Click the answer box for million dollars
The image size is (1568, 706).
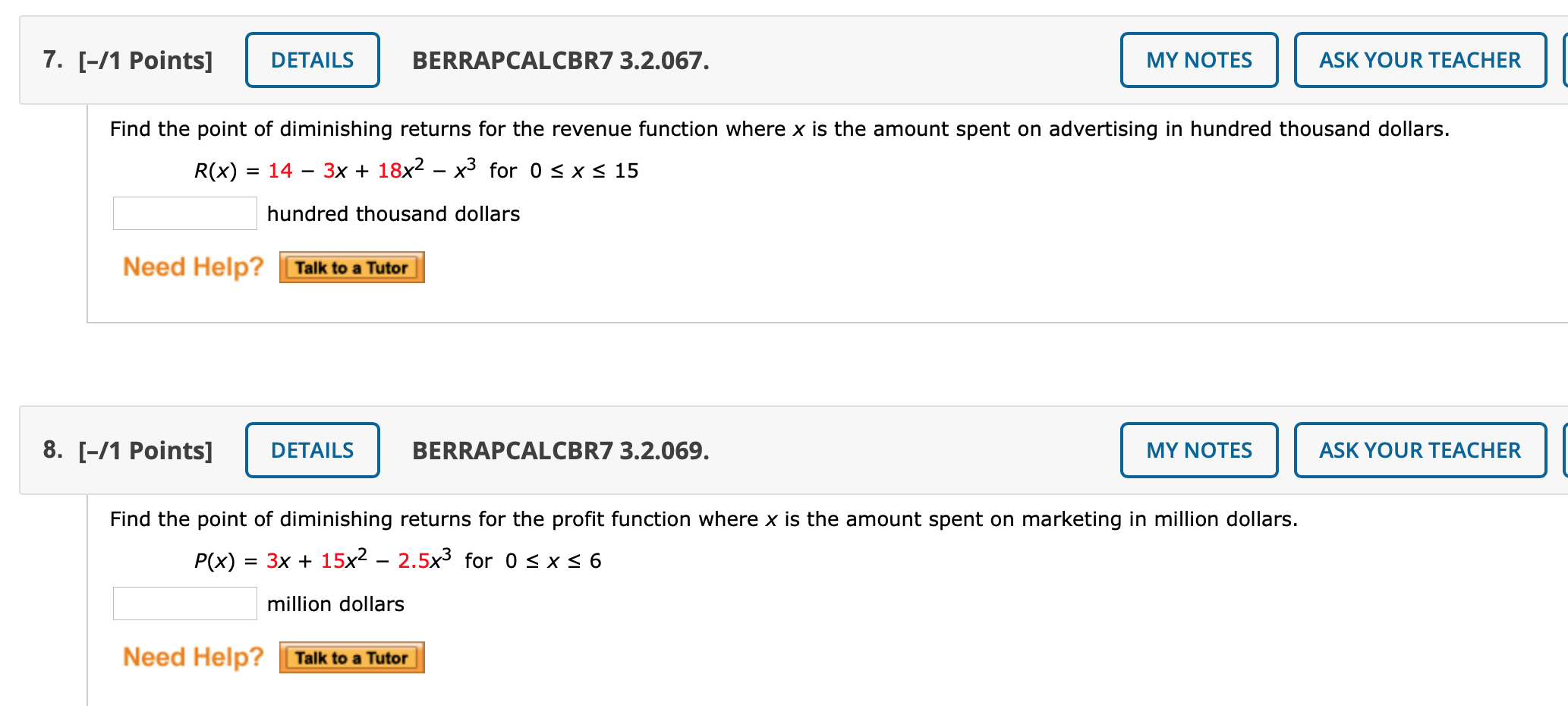tap(184, 604)
